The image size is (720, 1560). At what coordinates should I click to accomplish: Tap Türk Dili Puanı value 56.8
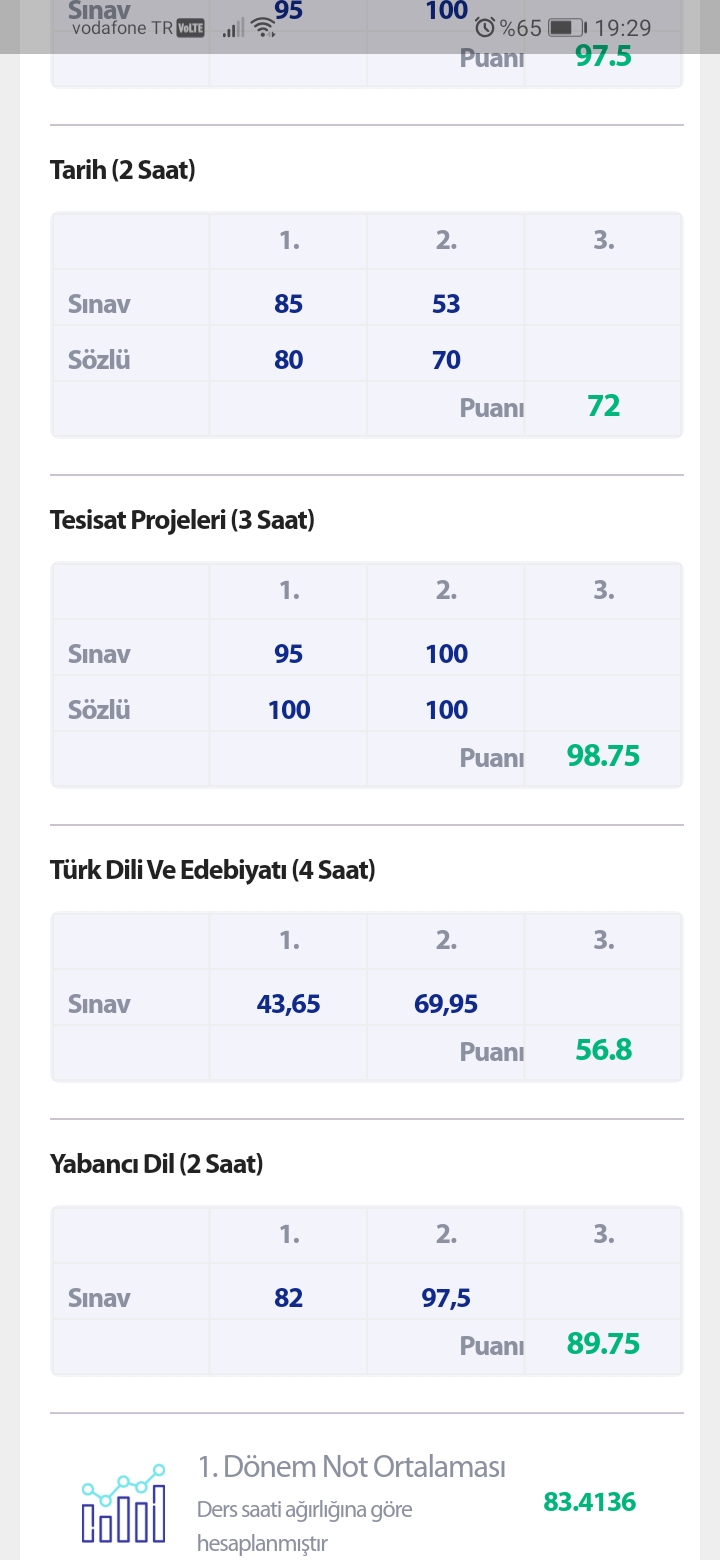604,1050
